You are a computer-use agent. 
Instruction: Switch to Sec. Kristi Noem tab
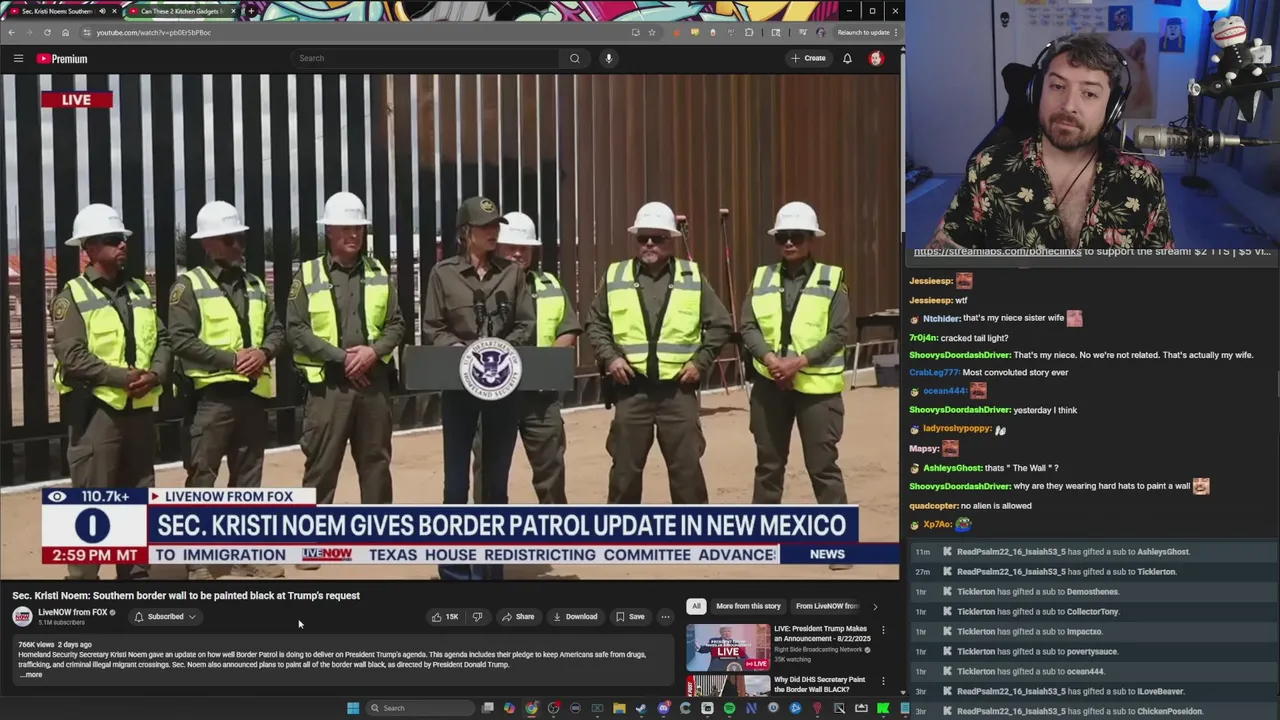coord(58,11)
